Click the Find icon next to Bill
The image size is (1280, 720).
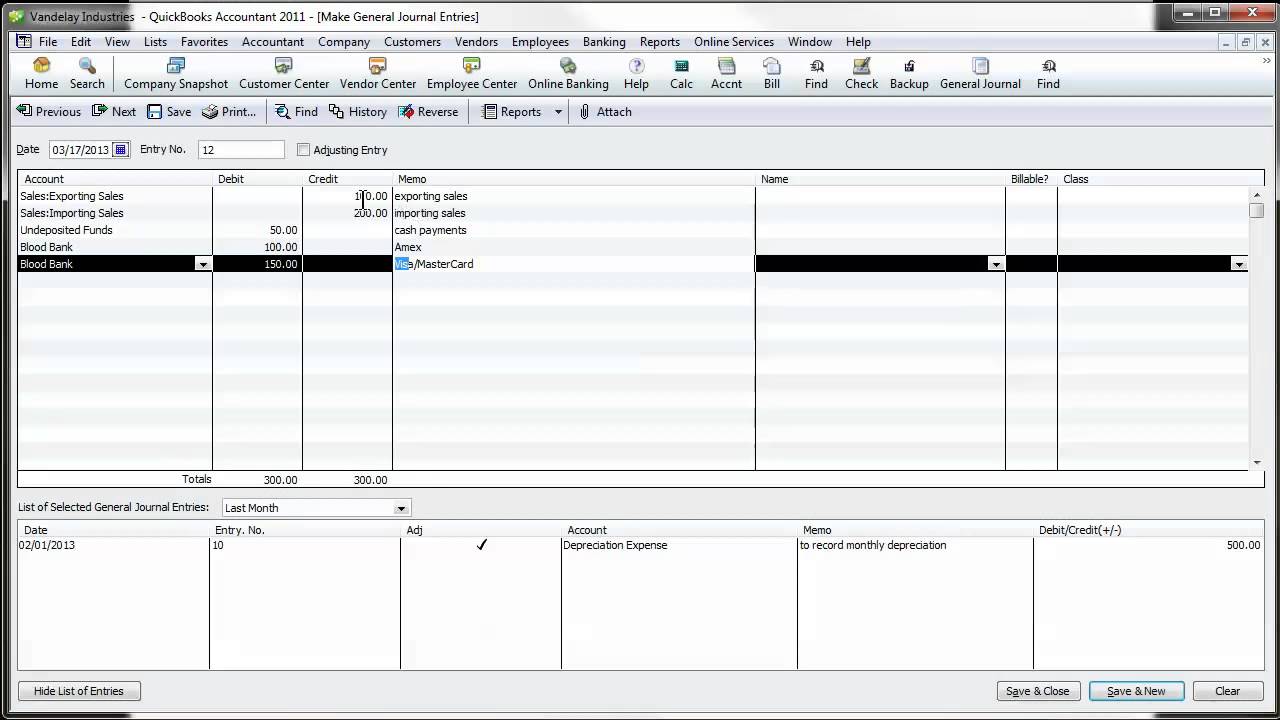pos(816,74)
